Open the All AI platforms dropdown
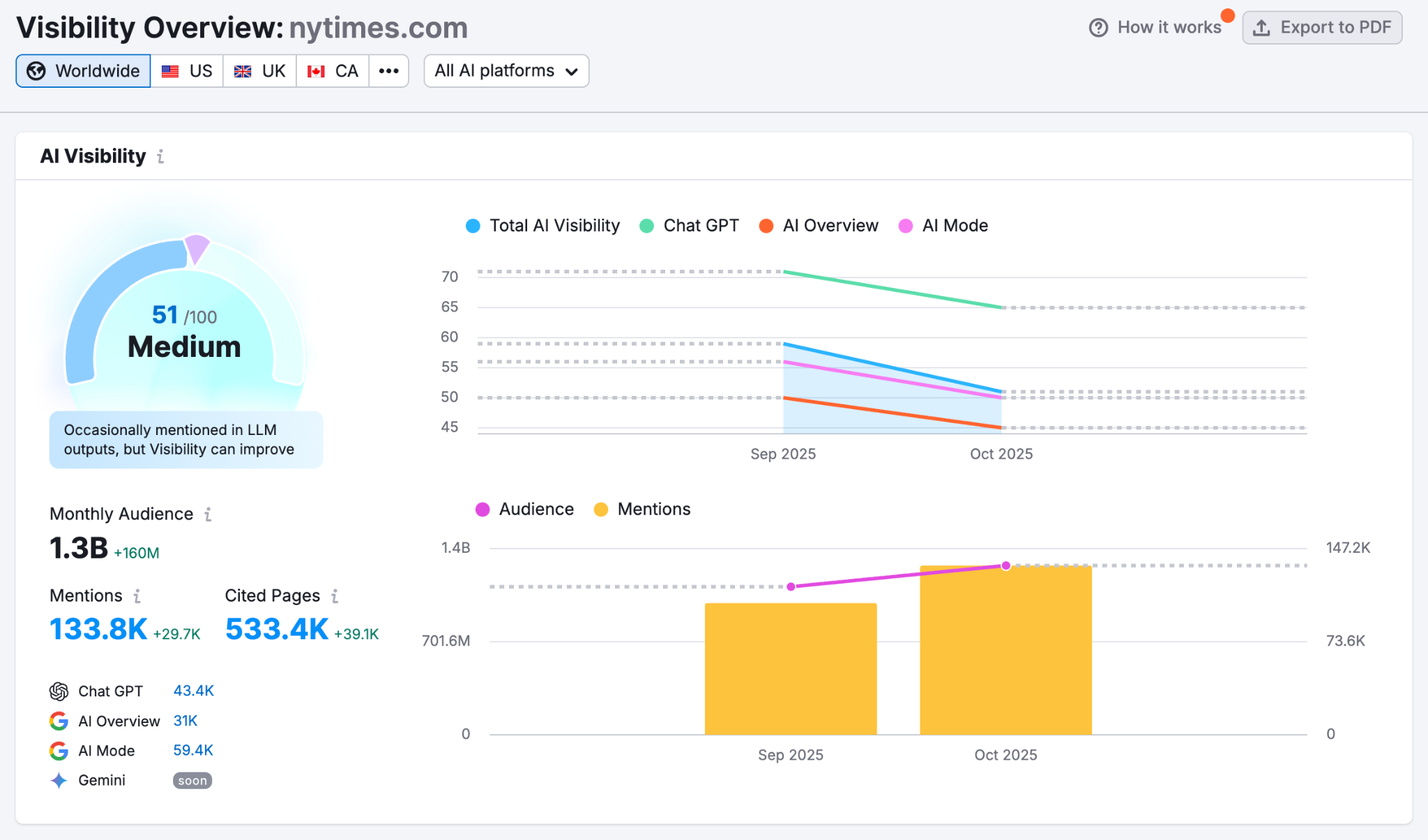The width and height of the screenshot is (1428, 840). (506, 70)
